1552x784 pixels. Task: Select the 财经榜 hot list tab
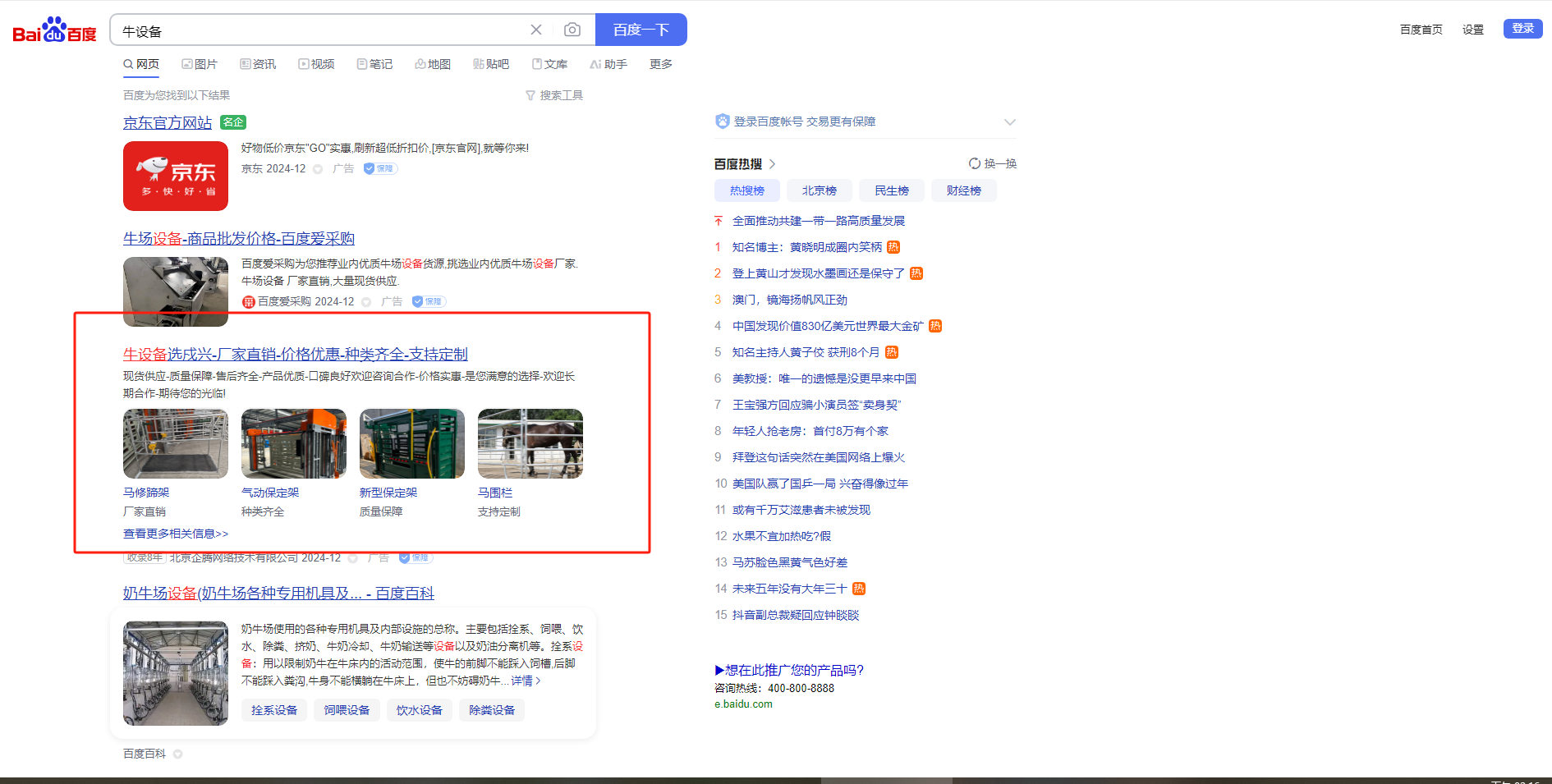(963, 190)
